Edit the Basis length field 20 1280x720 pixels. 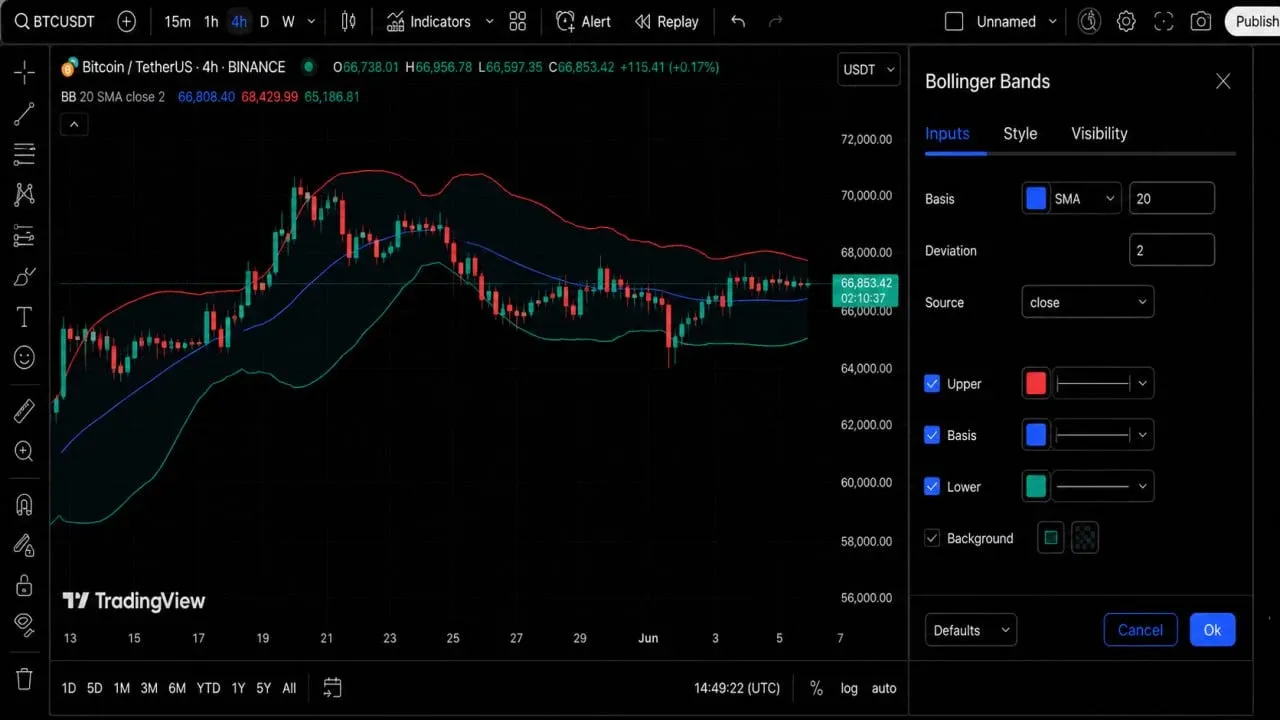tap(1172, 198)
